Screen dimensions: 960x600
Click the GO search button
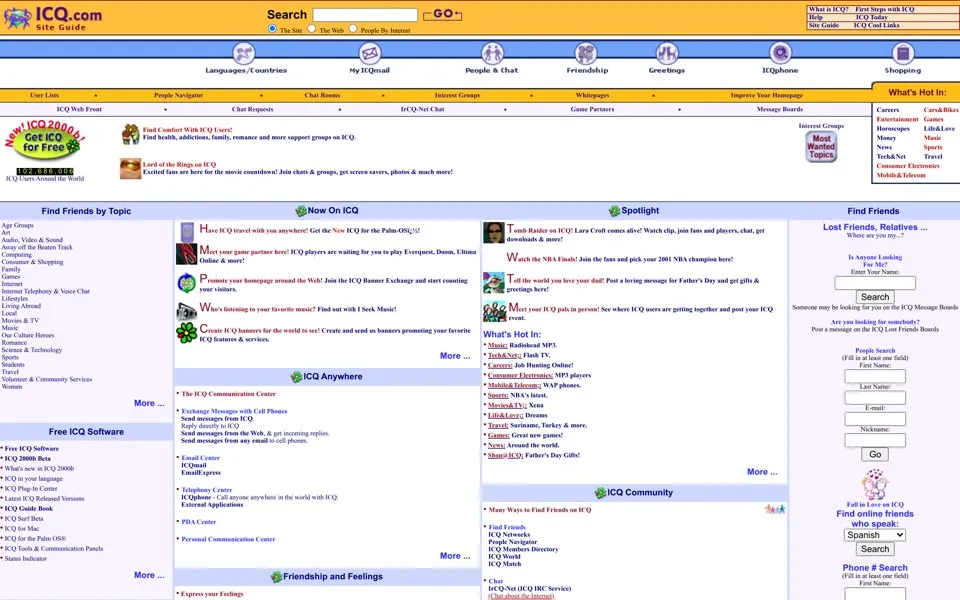coord(443,14)
